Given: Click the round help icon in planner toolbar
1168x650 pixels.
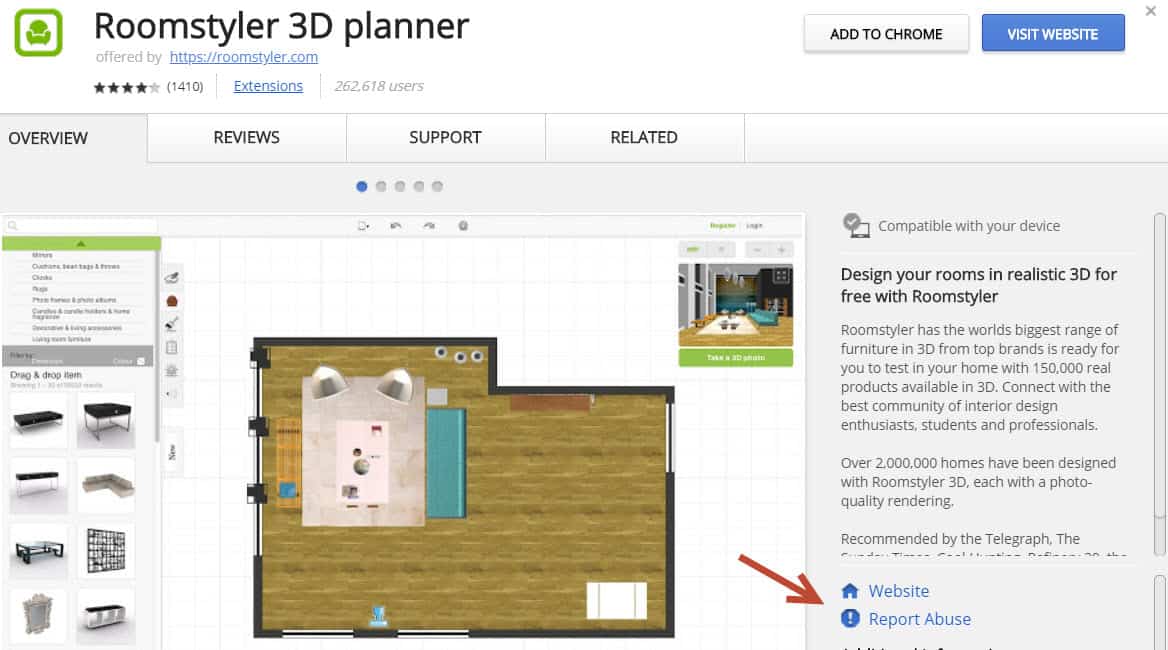Looking at the screenshot, I should click(x=463, y=226).
